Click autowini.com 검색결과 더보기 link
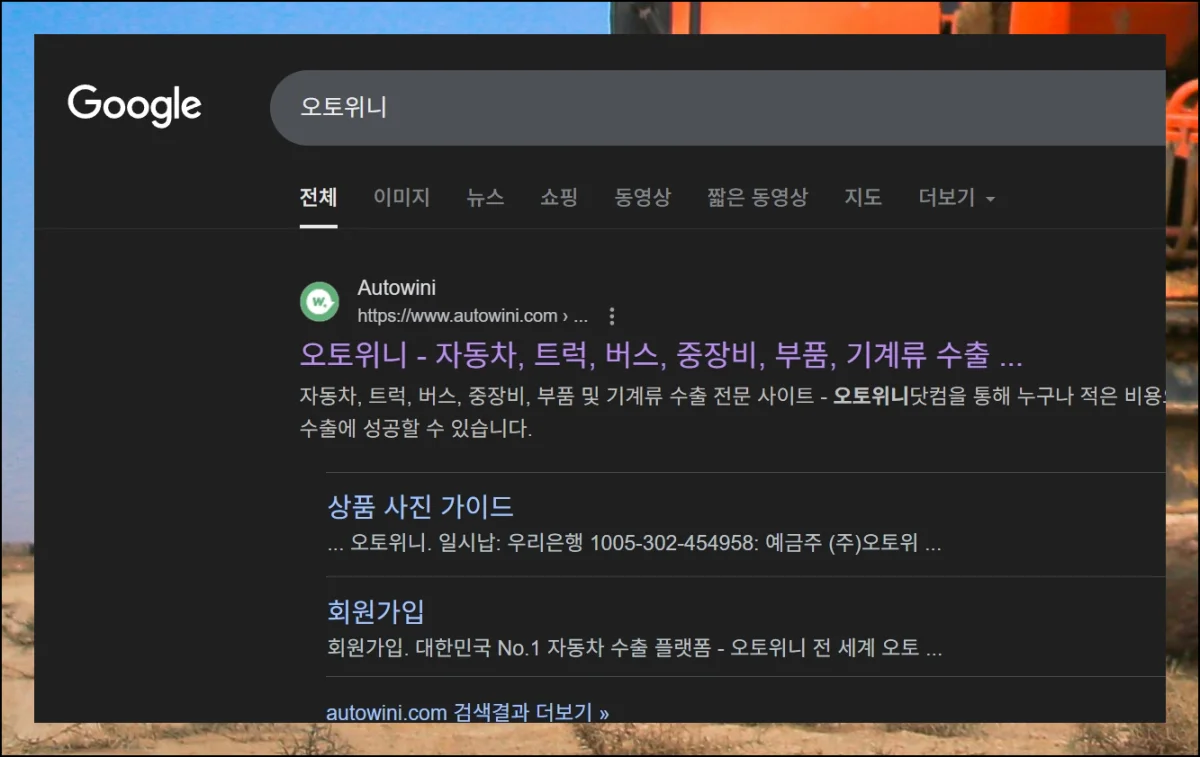This screenshot has width=1200, height=757. [467, 713]
